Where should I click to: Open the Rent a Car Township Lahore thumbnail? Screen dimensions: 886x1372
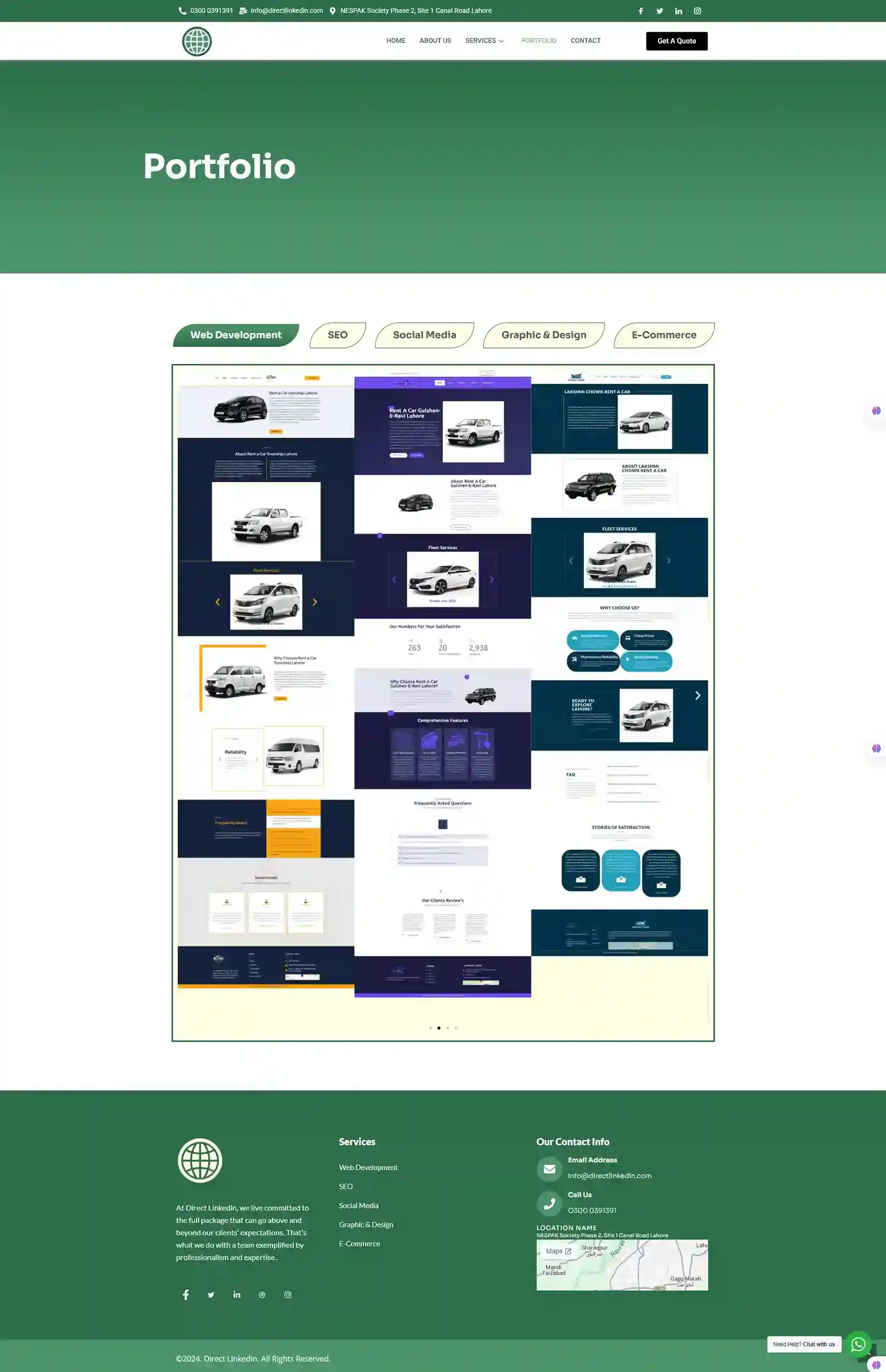click(x=266, y=678)
